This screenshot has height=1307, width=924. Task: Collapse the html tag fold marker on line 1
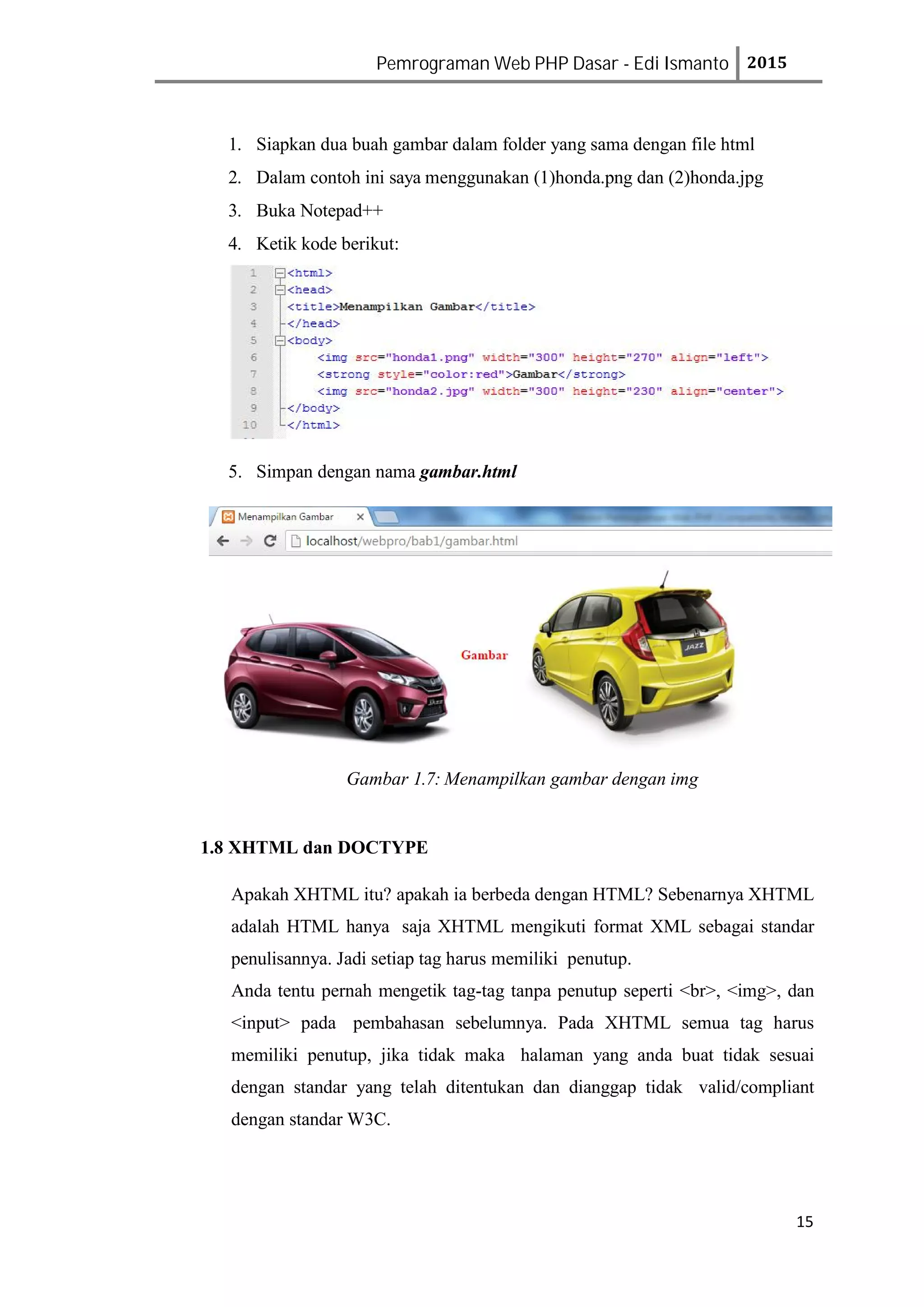(279, 273)
